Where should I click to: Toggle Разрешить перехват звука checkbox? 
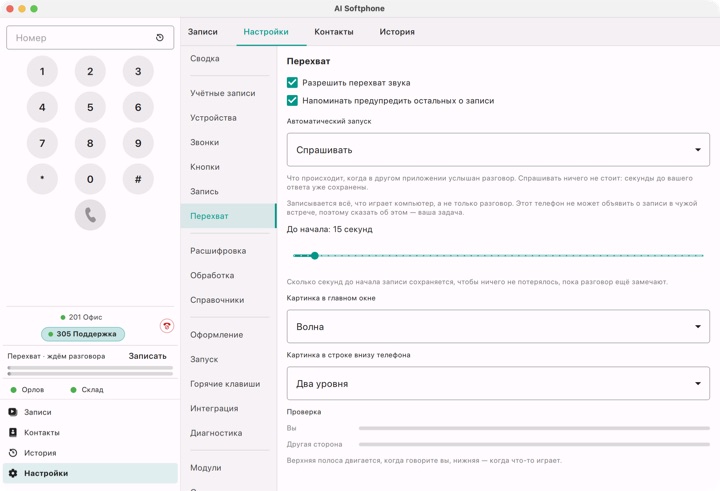click(x=292, y=83)
